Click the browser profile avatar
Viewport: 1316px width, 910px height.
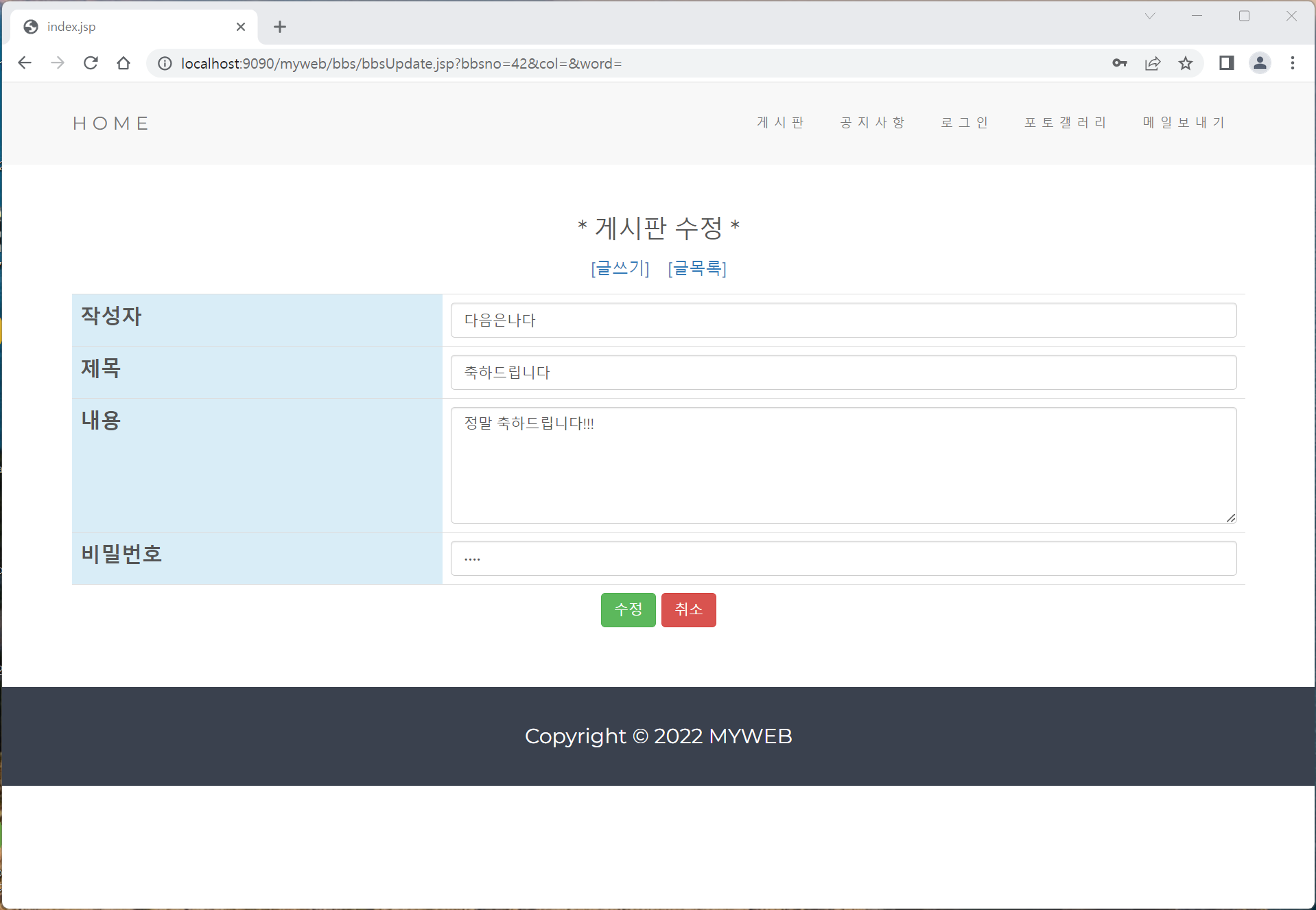pyautogui.click(x=1260, y=63)
